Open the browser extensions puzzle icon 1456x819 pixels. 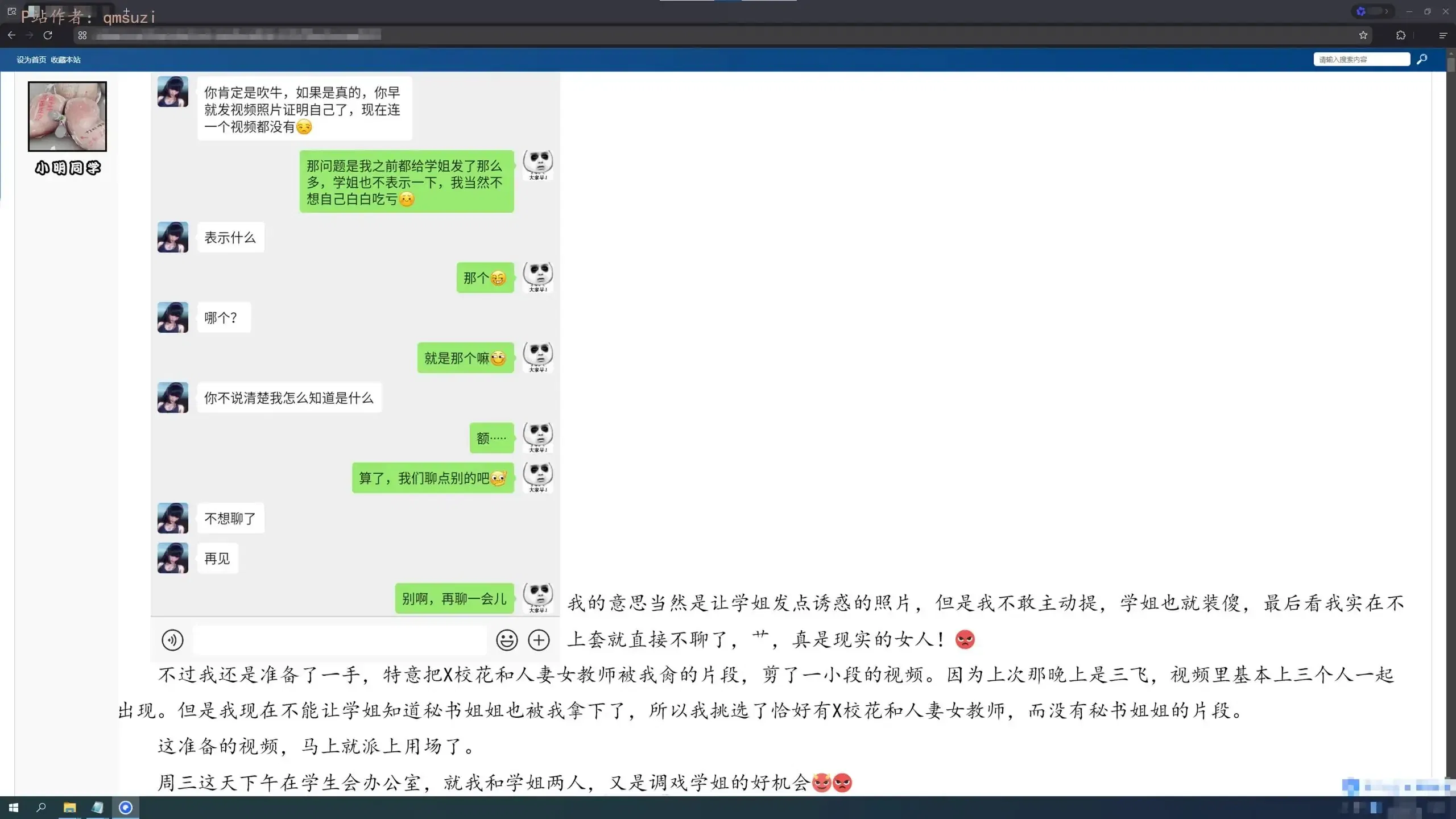pyautogui.click(x=1401, y=35)
